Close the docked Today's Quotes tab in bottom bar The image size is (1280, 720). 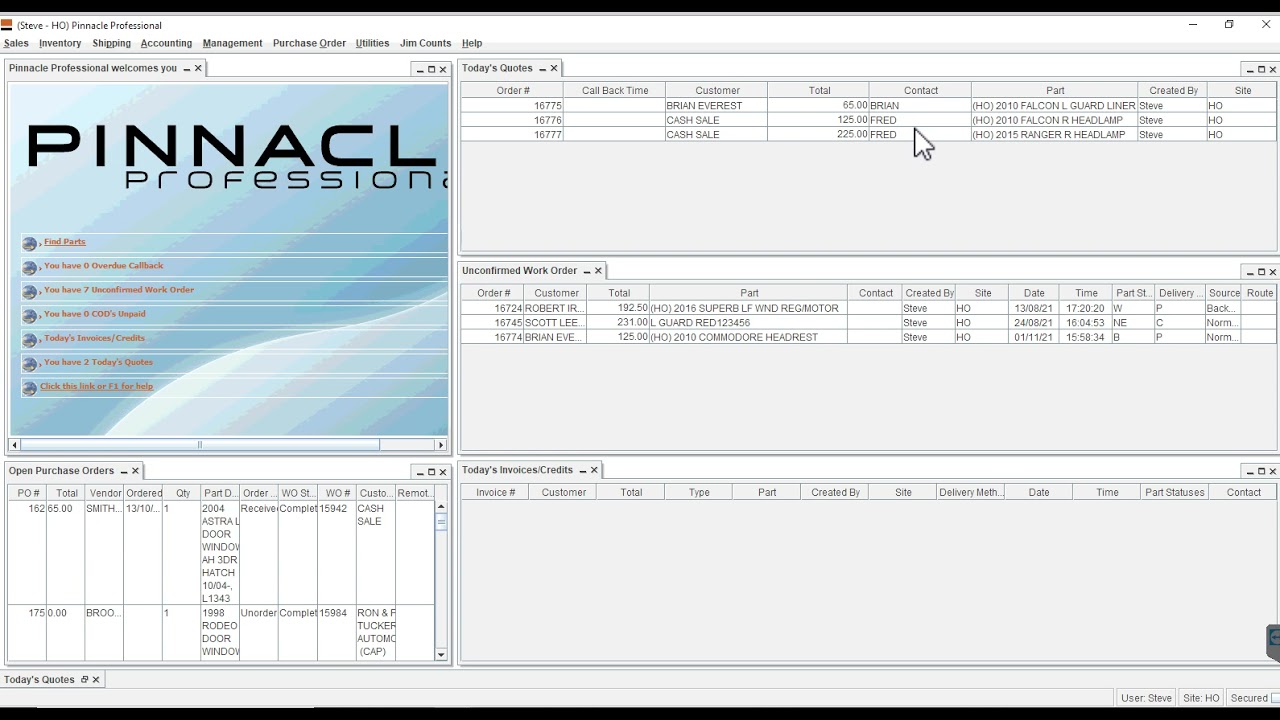96,680
